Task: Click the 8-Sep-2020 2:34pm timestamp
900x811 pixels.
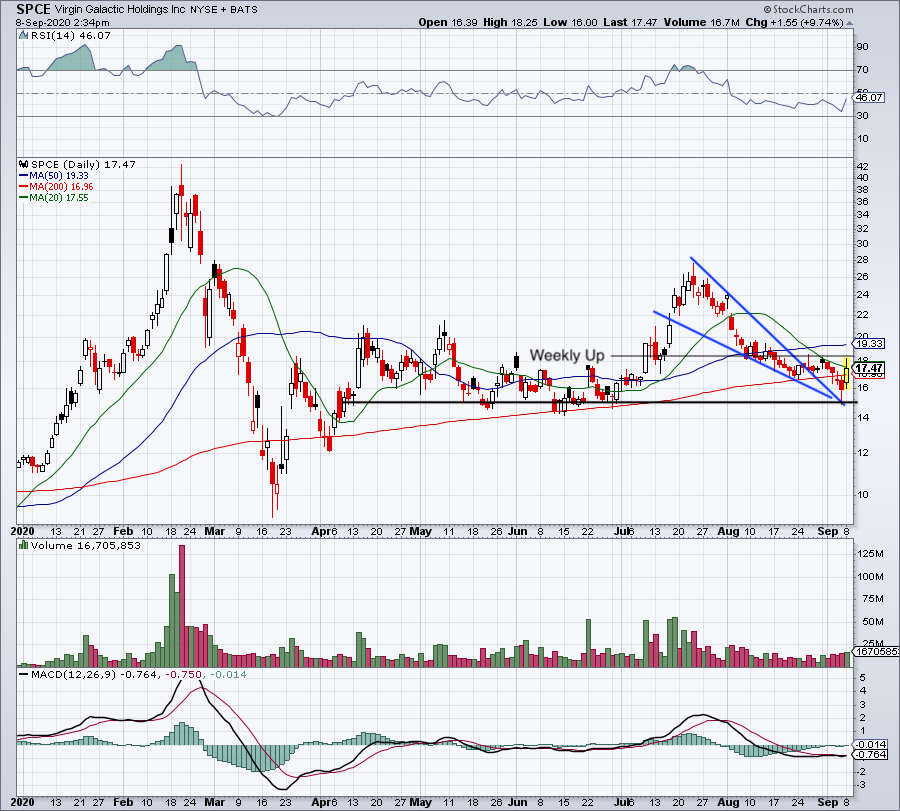Action: point(63,23)
